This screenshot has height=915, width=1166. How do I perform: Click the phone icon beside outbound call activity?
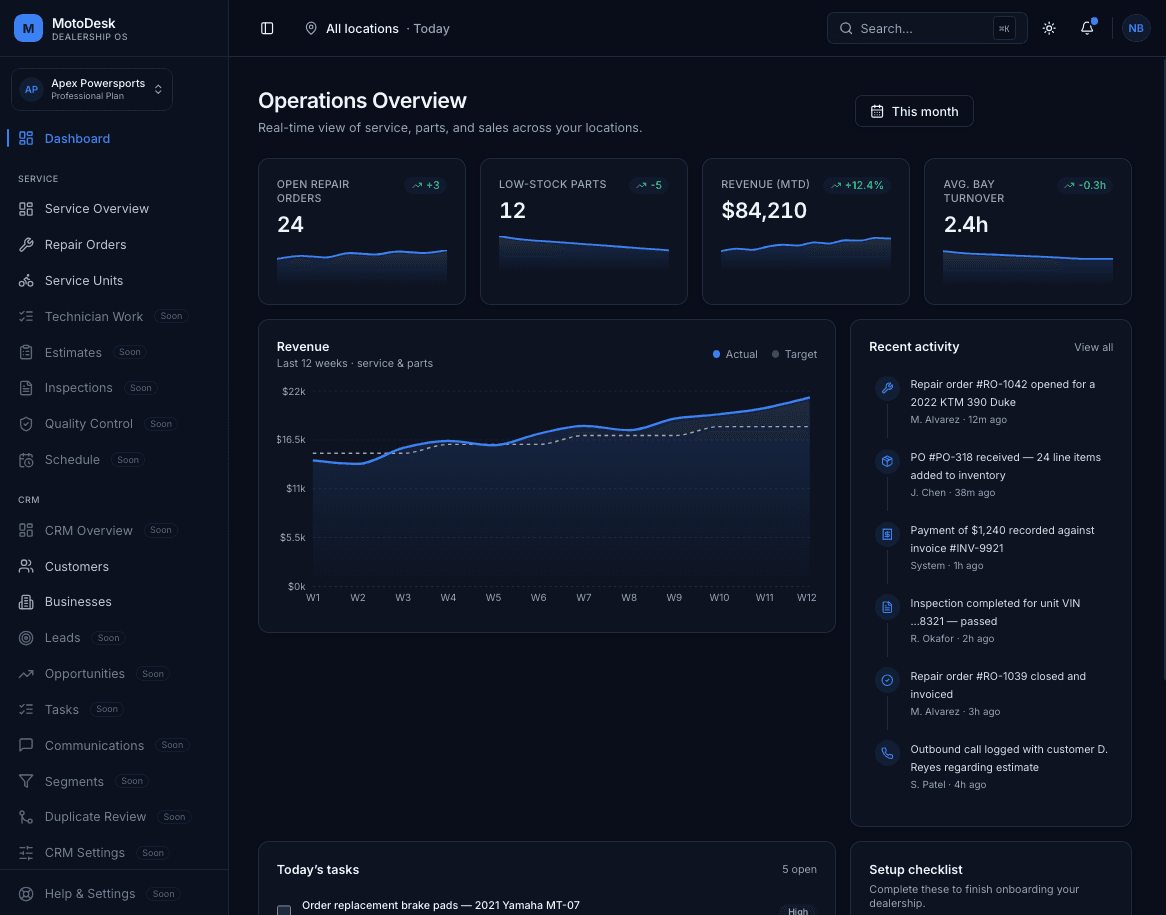click(x=887, y=753)
